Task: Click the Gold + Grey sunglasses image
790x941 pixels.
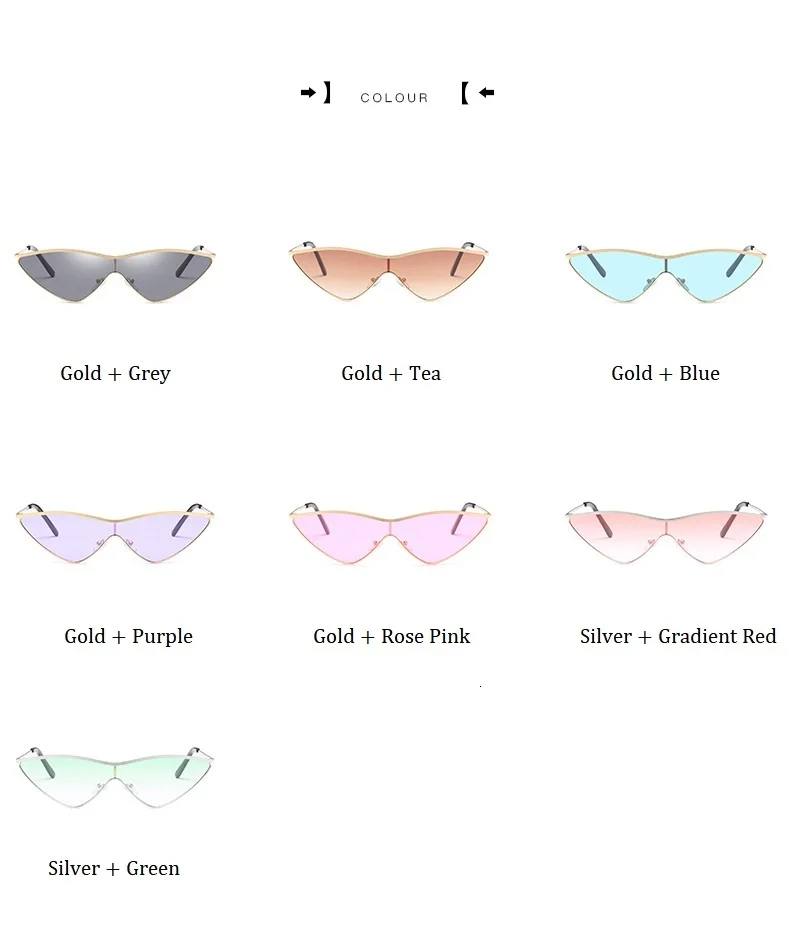Action: [x=115, y=273]
